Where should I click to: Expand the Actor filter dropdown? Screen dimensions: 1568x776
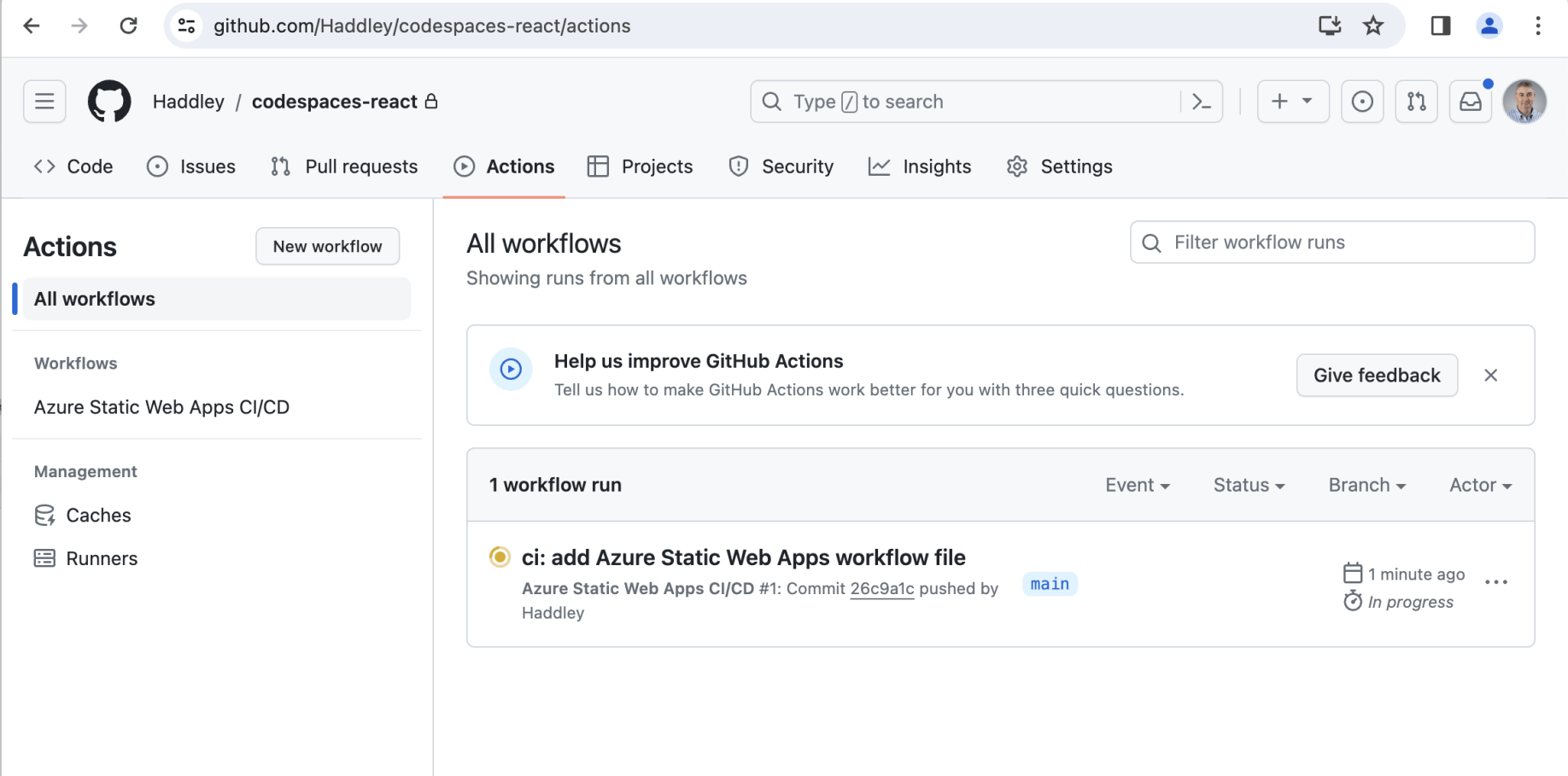point(1480,485)
